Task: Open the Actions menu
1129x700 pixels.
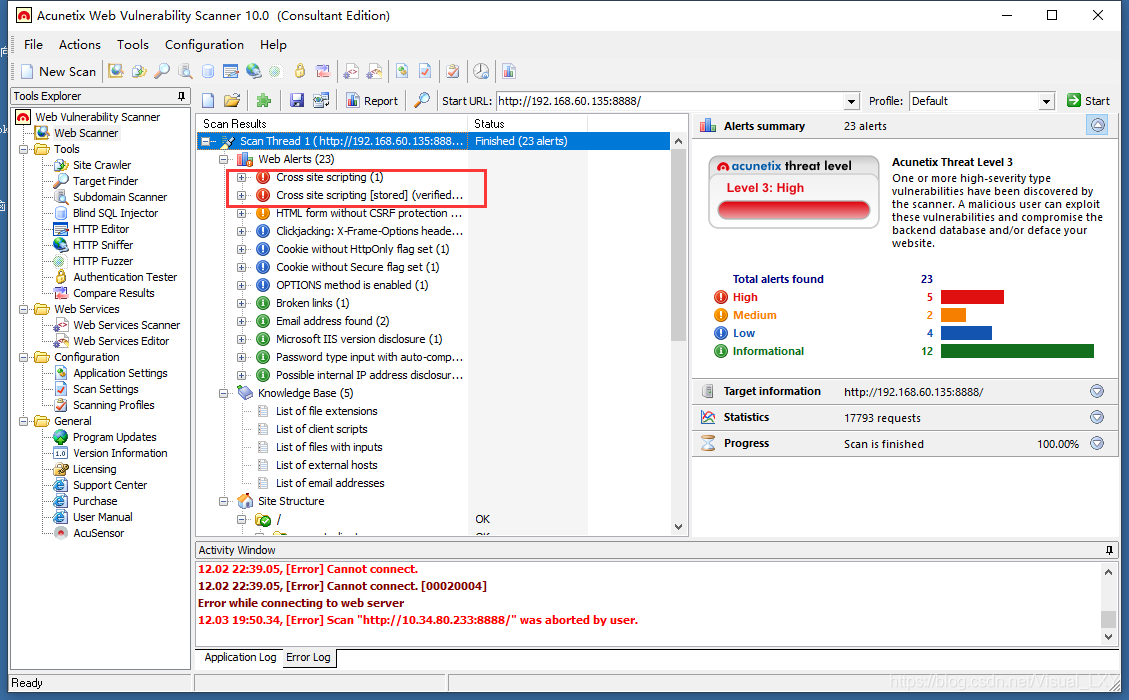Action: coord(80,45)
